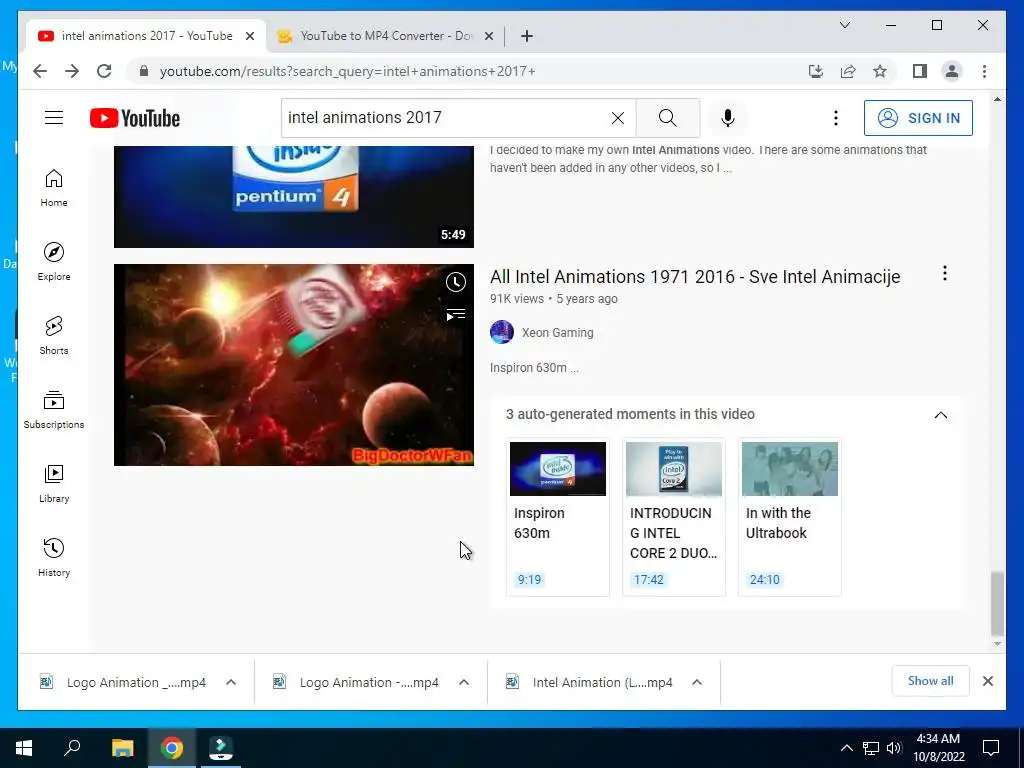Image resolution: width=1024 pixels, height=768 pixels.
Task: Open Chrome tab search dropdown
Action: pyautogui.click(x=844, y=25)
